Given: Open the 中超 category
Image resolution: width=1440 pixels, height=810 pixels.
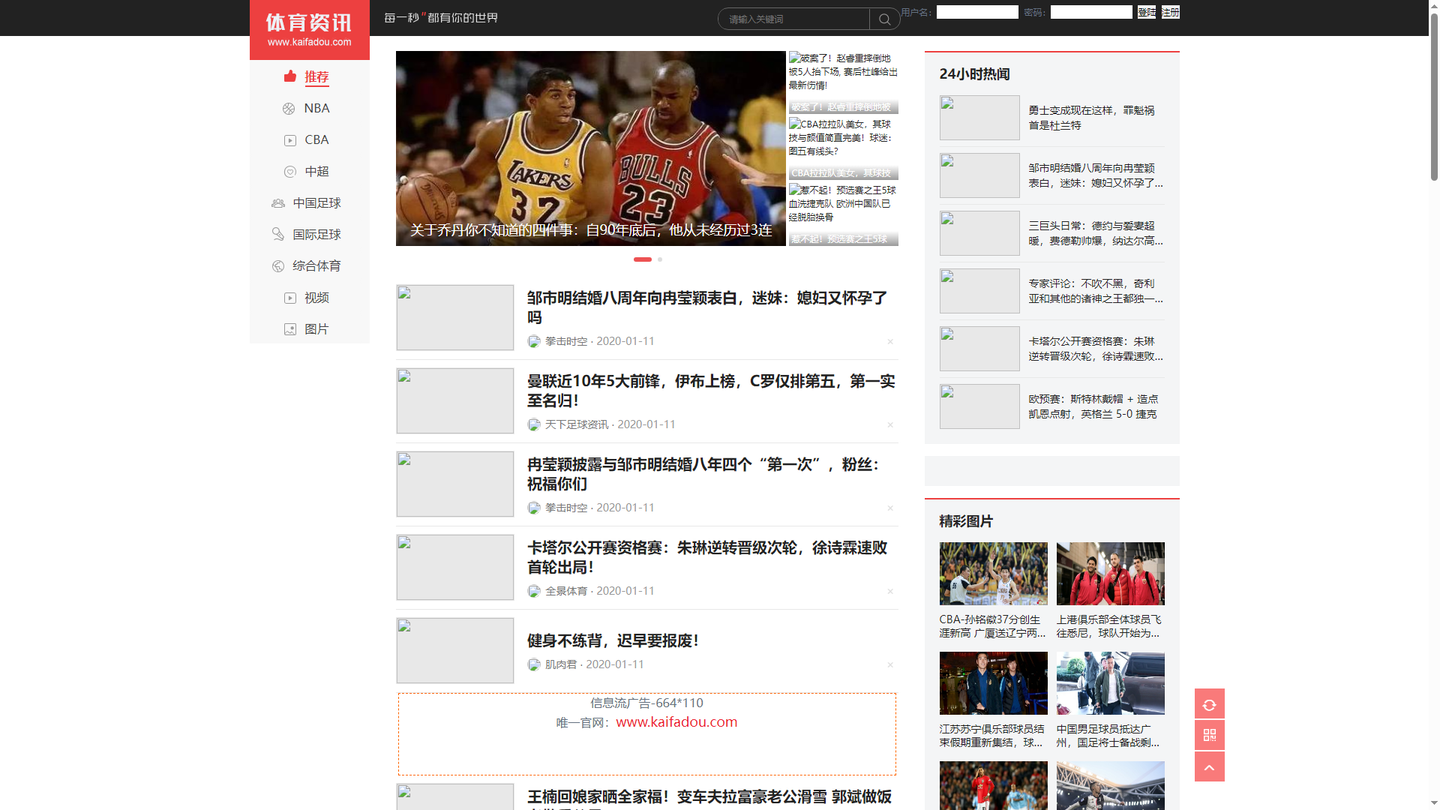Looking at the screenshot, I should [x=317, y=172].
